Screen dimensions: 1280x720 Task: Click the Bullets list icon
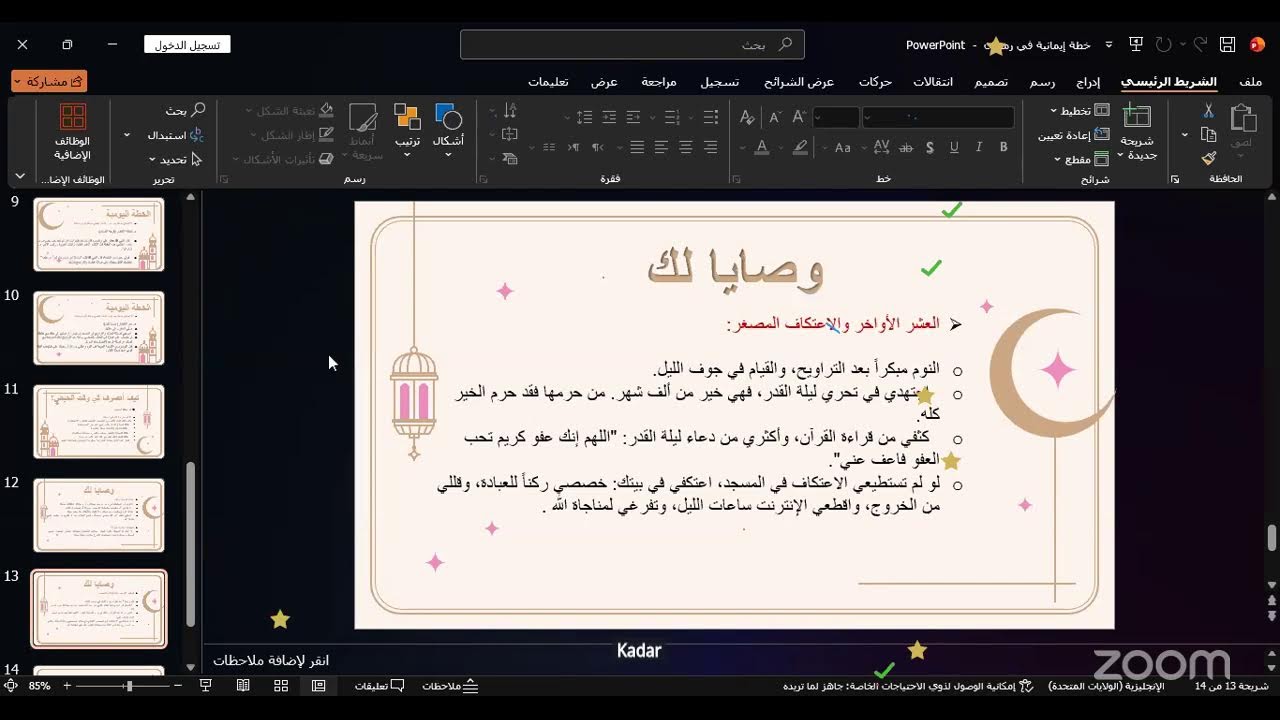coord(710,117)
